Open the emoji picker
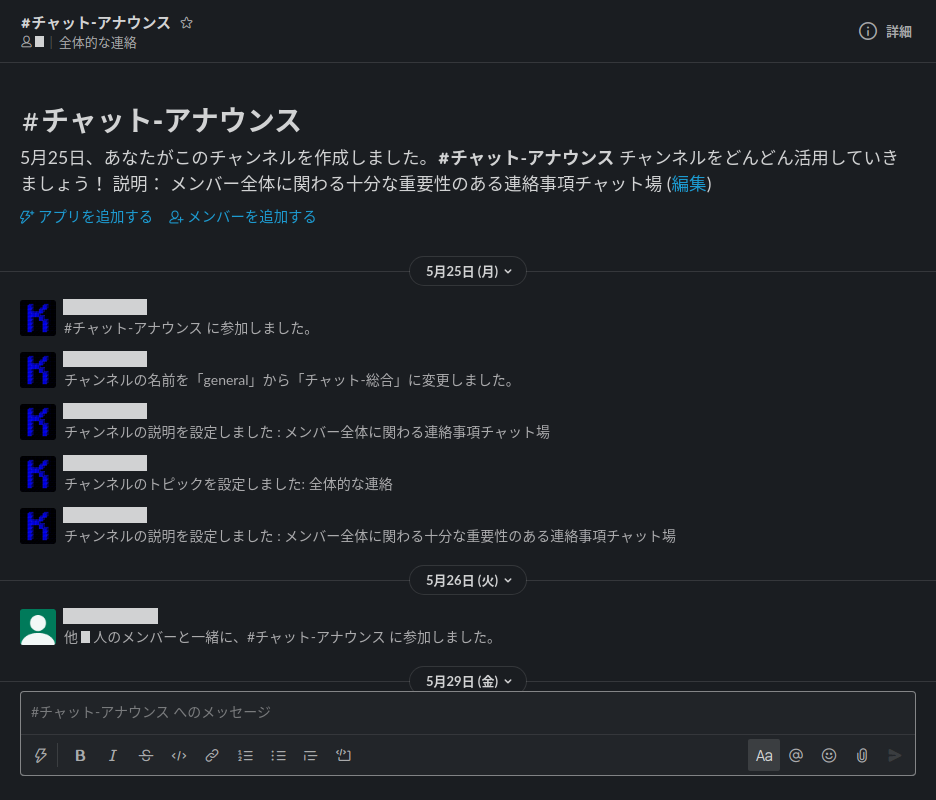Image resolution: width=936 pixels, height=800 pixels. coord(829,755)
